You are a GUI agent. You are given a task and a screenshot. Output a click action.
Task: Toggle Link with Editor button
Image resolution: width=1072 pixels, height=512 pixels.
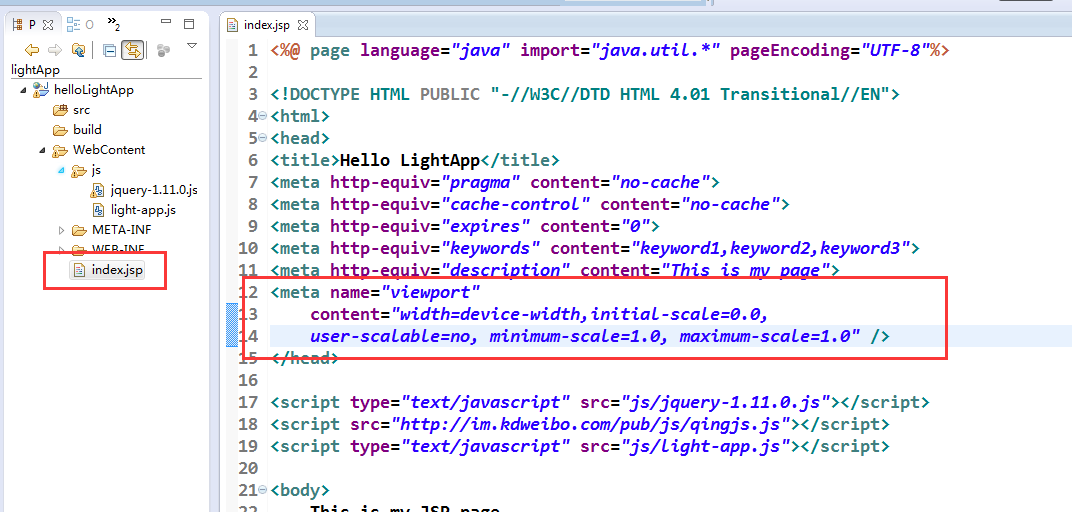[132, 49]
